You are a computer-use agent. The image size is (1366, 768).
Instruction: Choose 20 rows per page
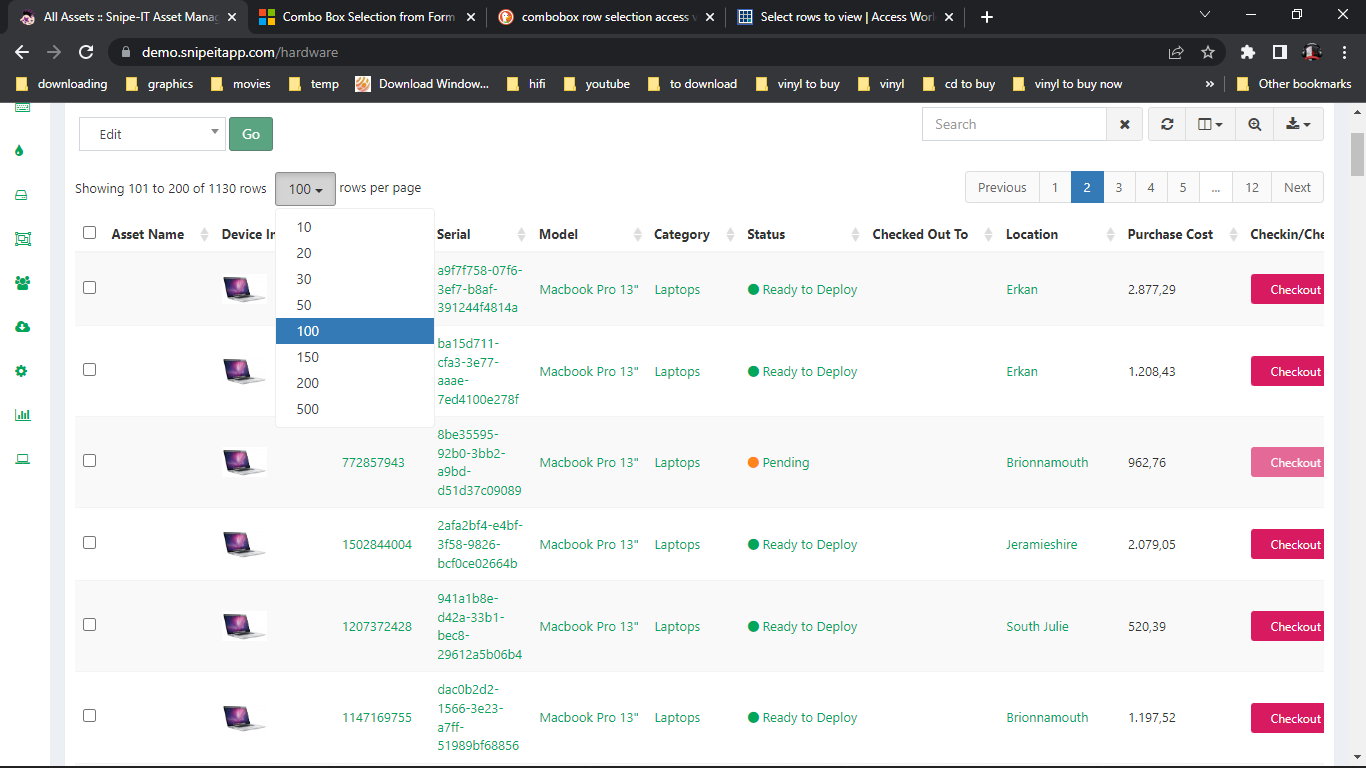355,253
